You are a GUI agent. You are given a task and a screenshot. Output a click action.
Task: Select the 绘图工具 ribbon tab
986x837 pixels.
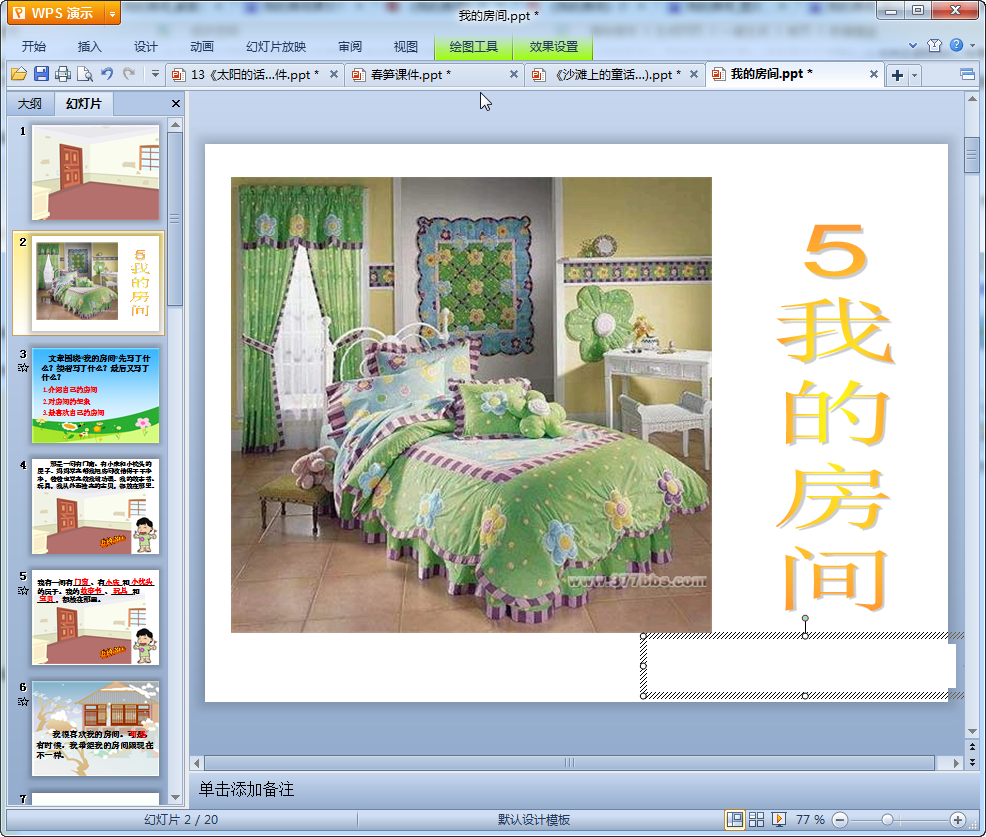[x=474, y=47]
